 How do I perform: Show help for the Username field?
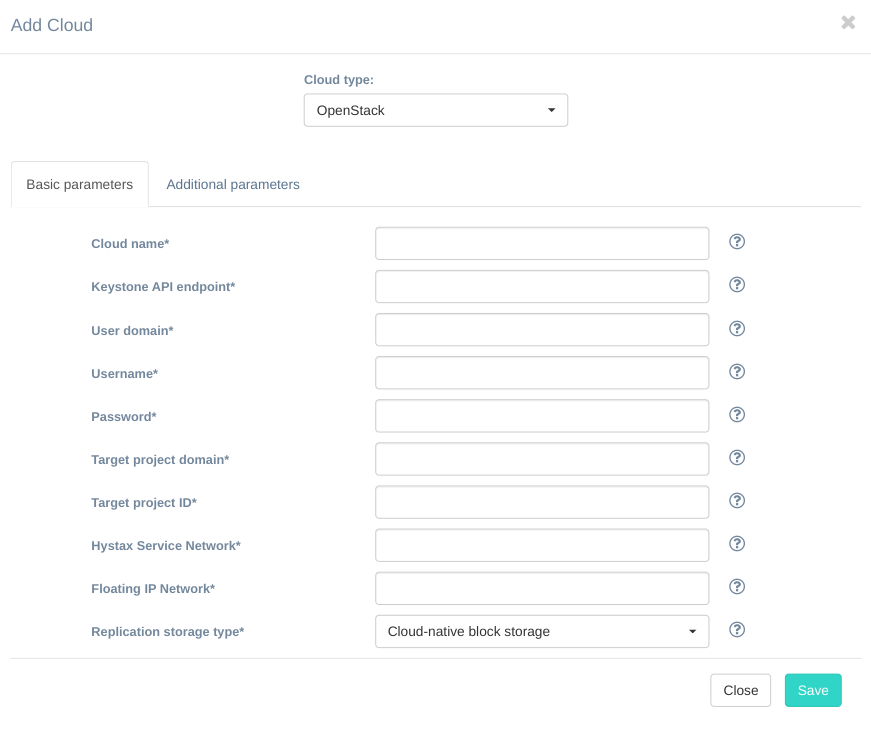(x=737, y=372)
